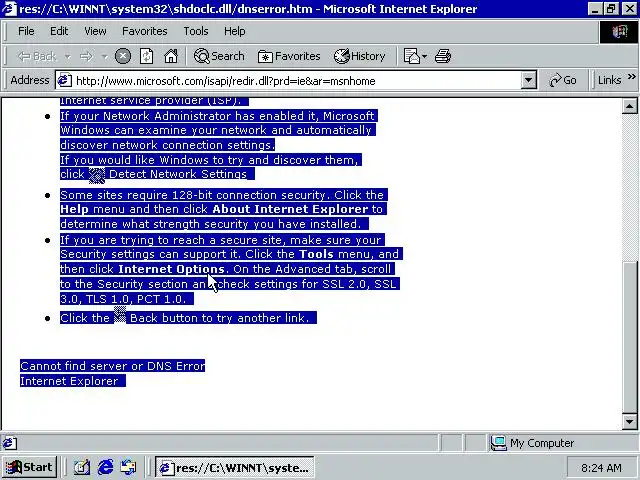
Task: Click the Stop loading icon
Action: click(x=123, y=56)
